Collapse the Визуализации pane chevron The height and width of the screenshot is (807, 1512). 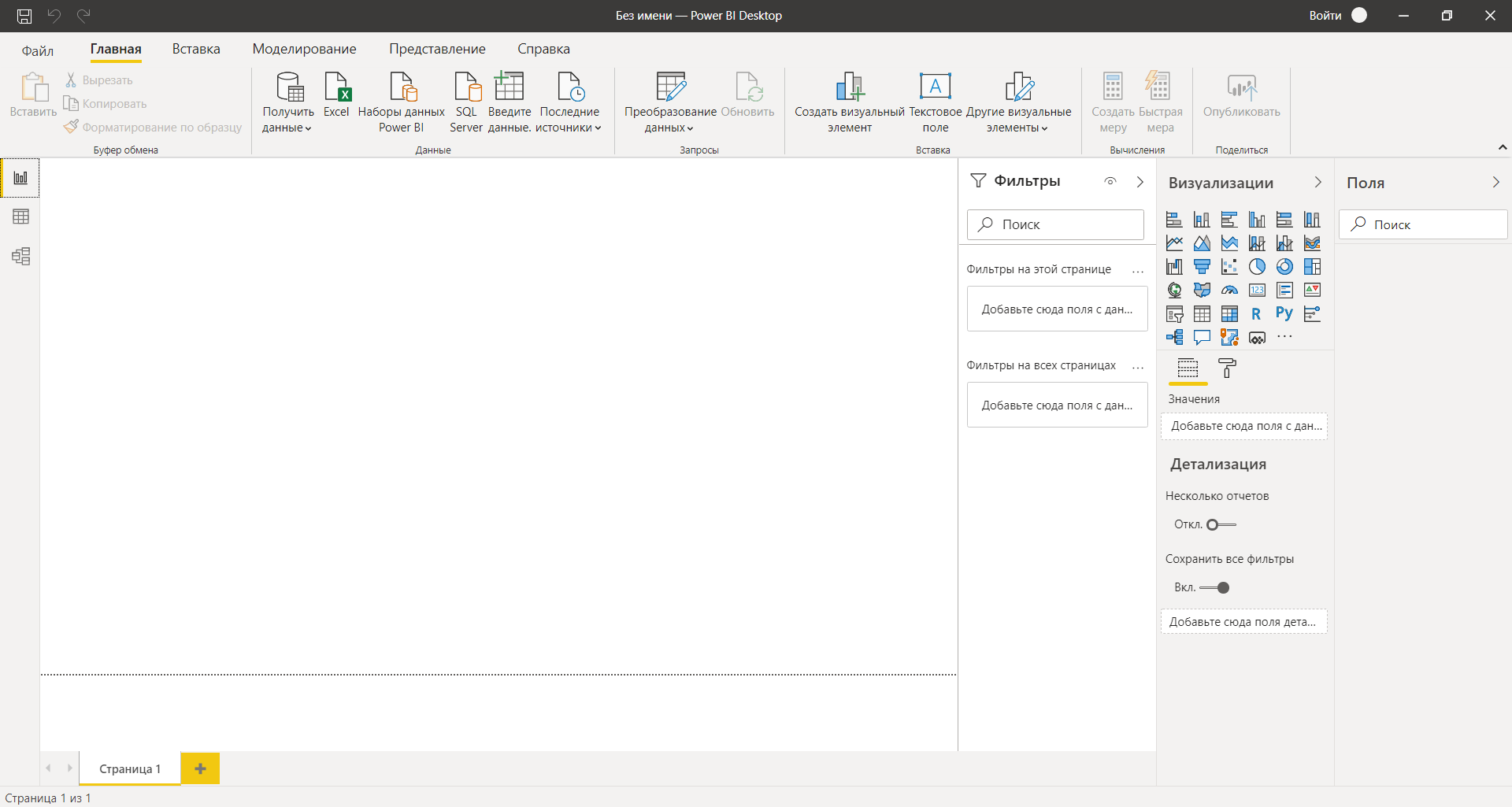(1317, 182)
